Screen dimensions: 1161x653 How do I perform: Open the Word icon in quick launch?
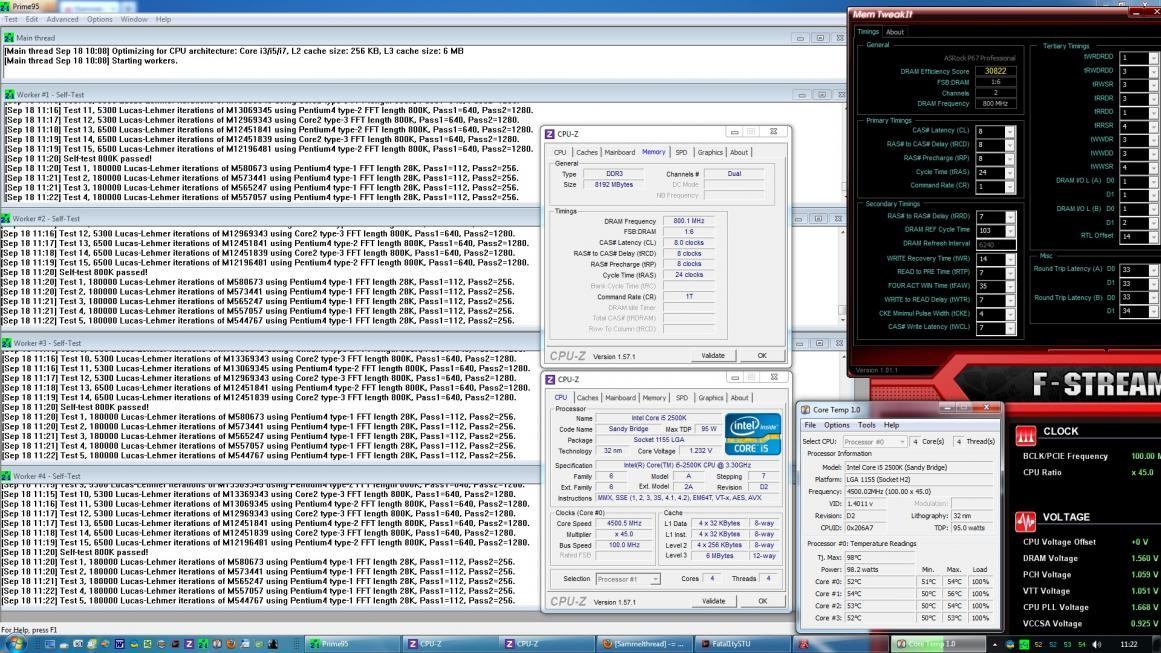tap(119, 644)
